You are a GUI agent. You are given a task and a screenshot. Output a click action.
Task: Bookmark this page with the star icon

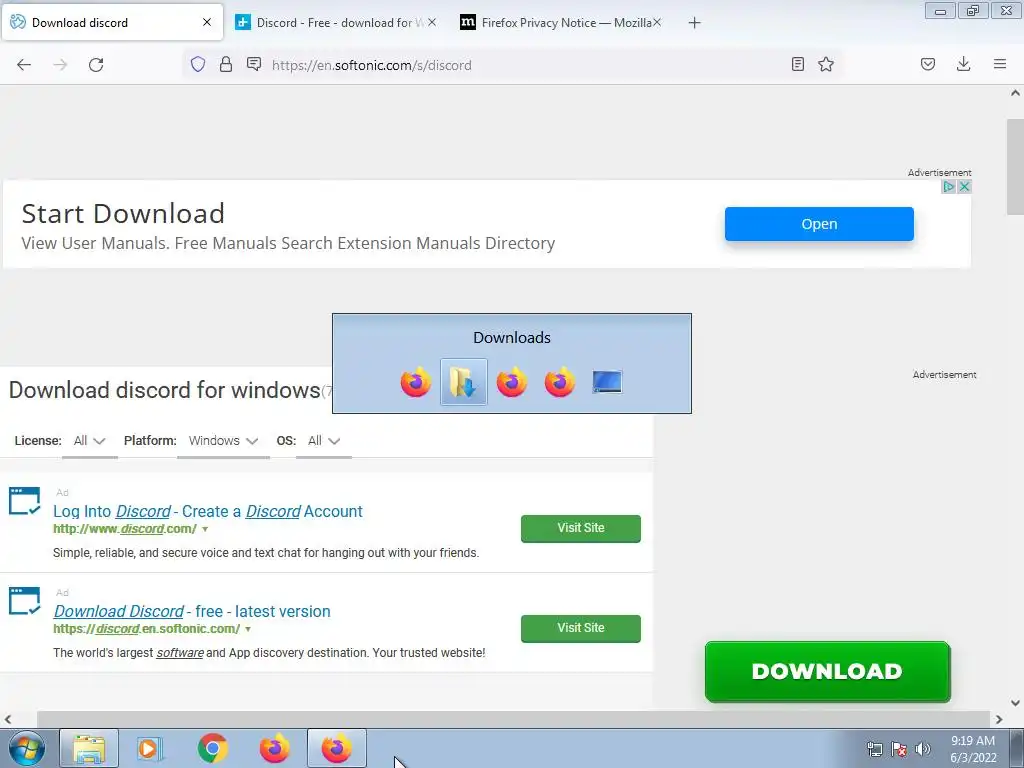(x=826, y=64)
